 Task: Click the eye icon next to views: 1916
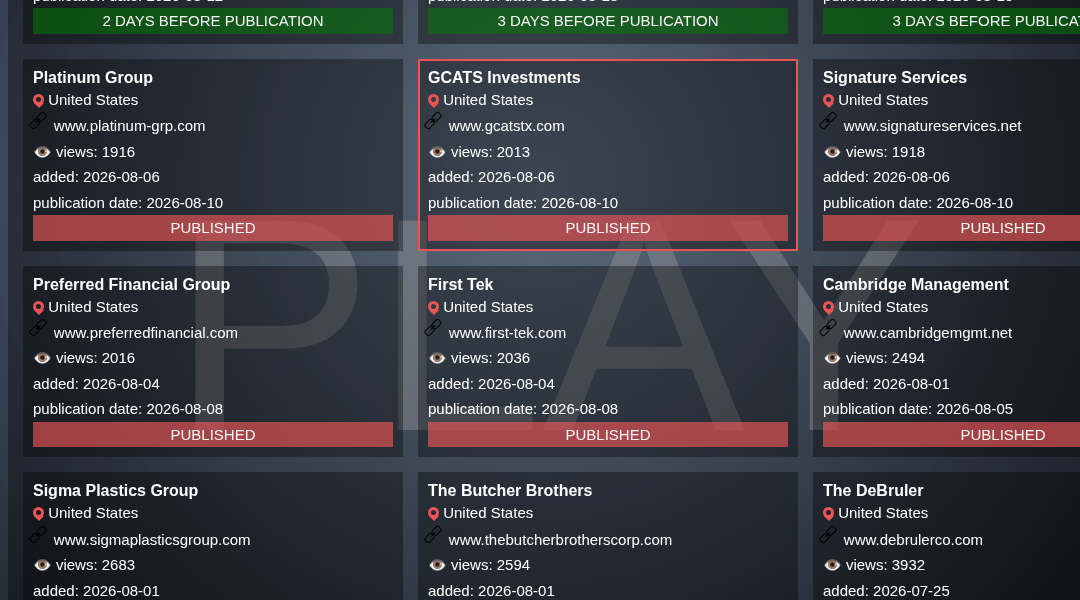[x=42, y=152]
